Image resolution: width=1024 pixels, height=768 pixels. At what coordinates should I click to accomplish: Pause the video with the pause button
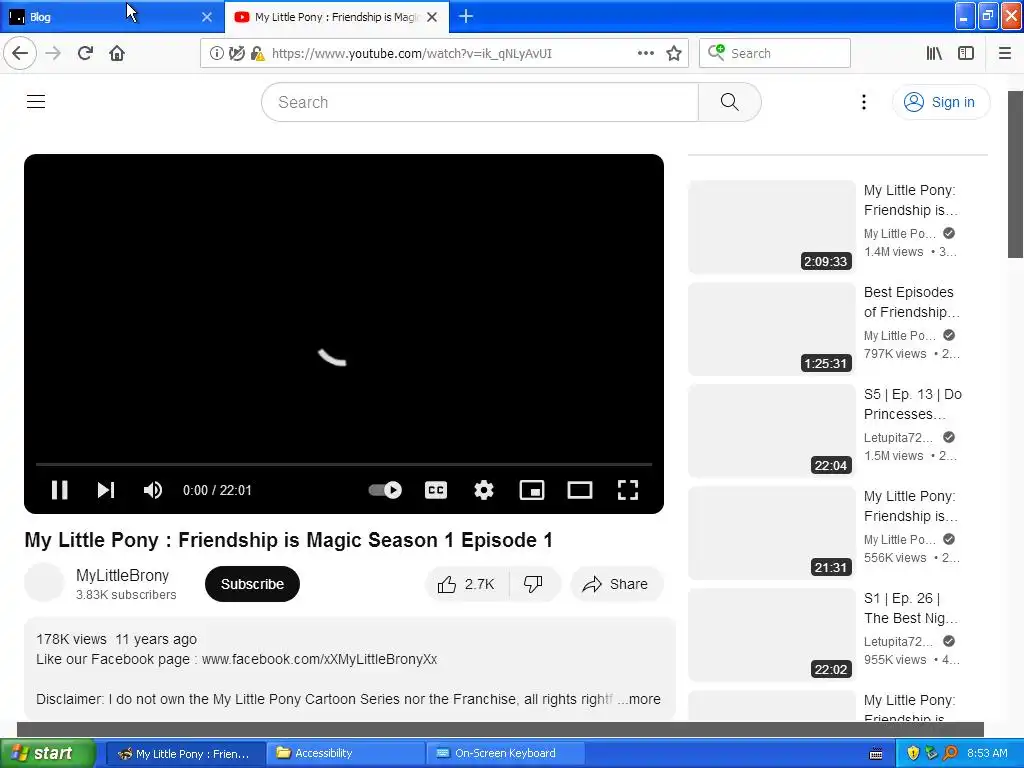[x=59, y=490]
